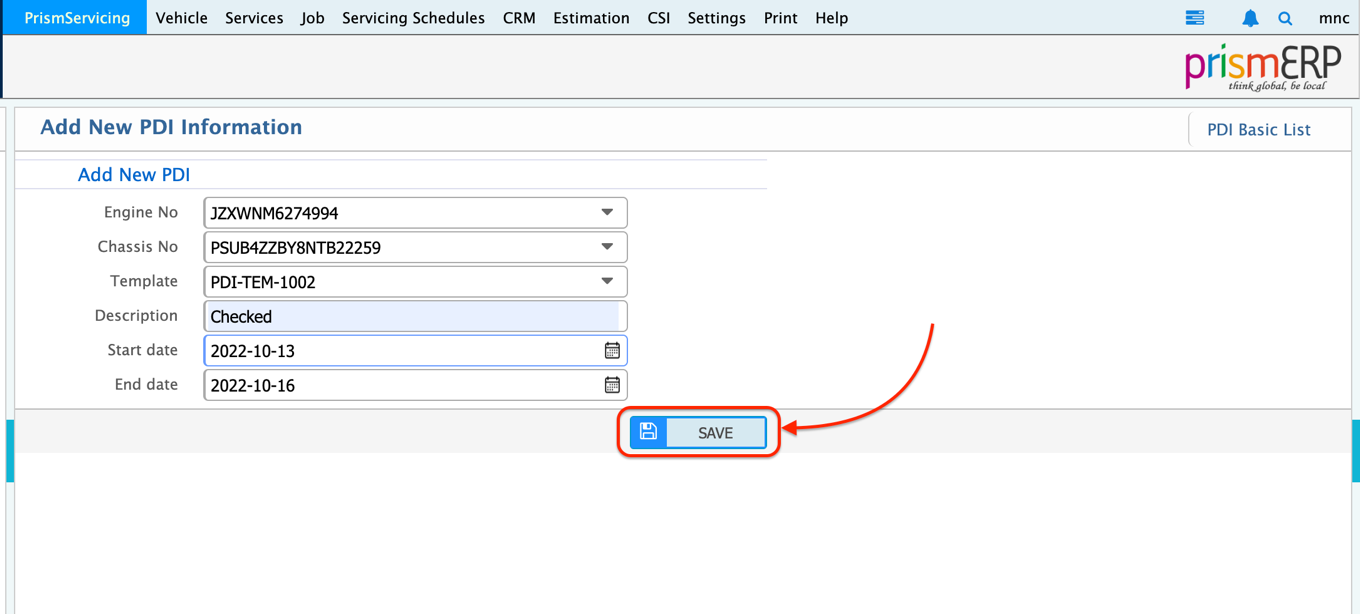Go to PDI Basic List

click(1258, 130)
